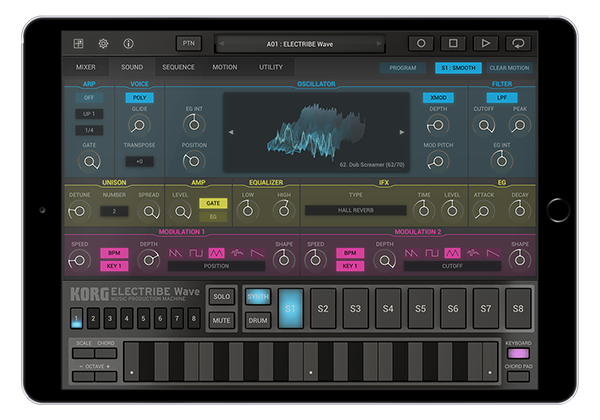Open the TRANSPOSE +0 value field
The image size is (600, 420).
tap(139, 161)
